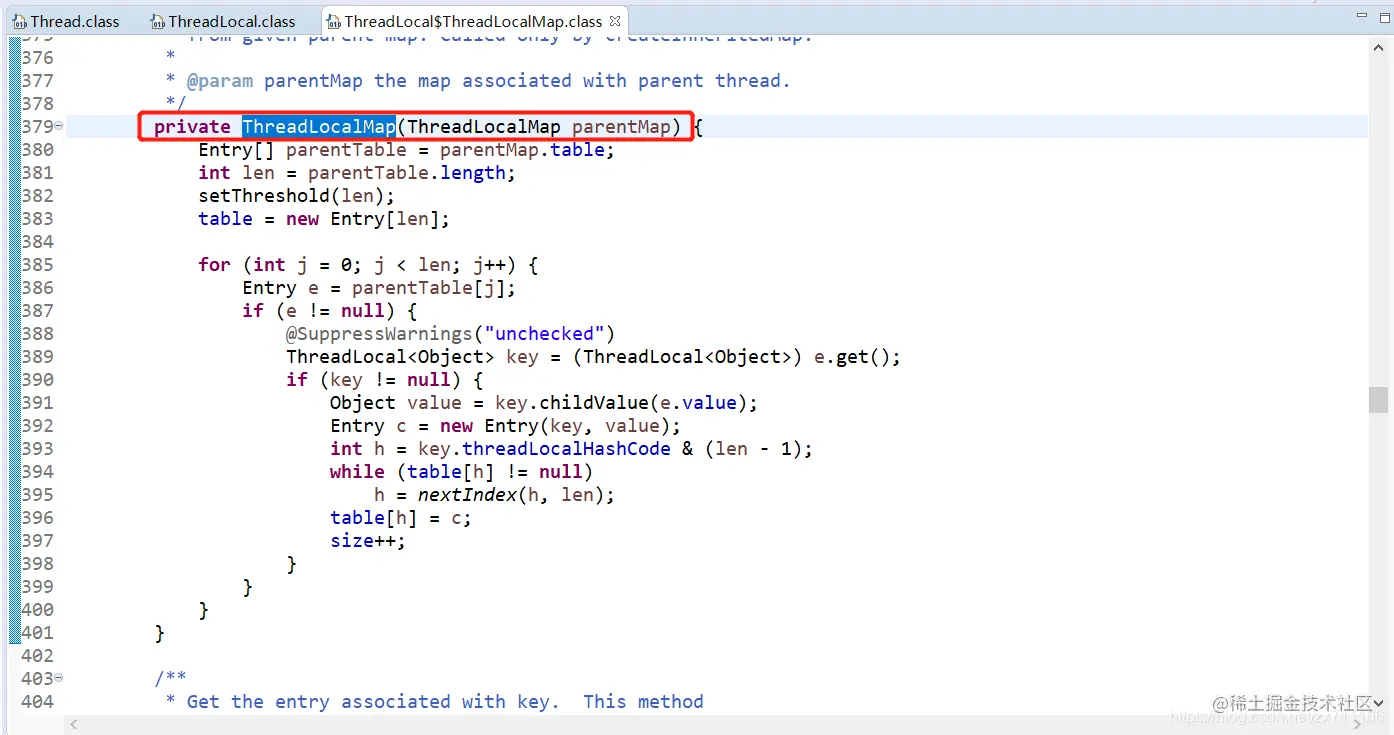Switch to the ThreadLocal.class tab
Viewport: 1394px width, 735px height.
223,21
